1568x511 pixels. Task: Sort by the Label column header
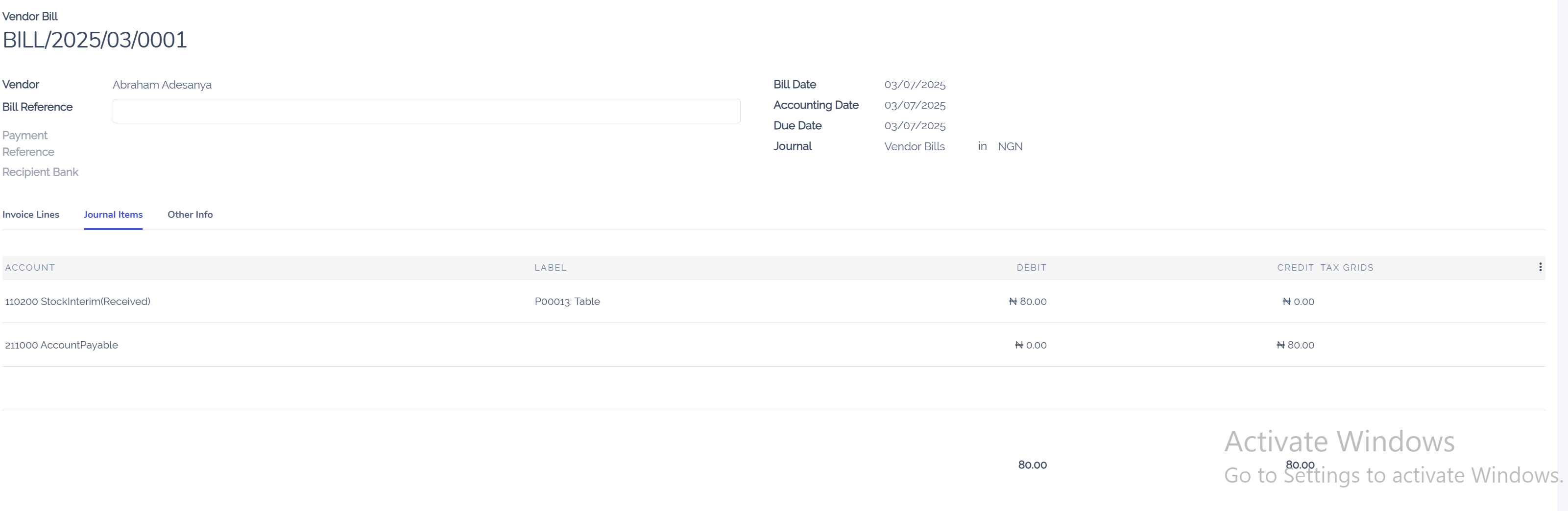click(550, 268)
